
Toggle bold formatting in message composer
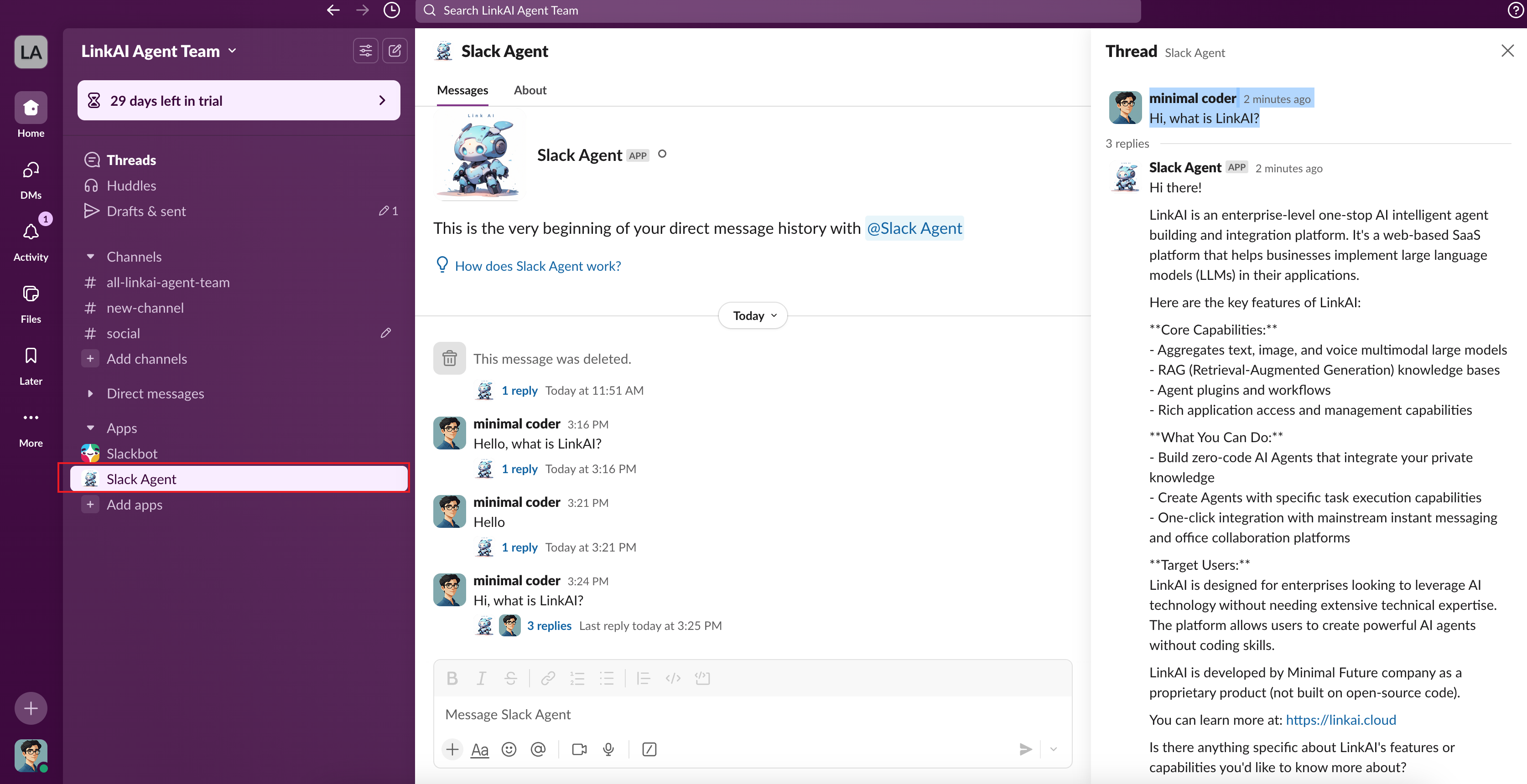tap(452, 678)
